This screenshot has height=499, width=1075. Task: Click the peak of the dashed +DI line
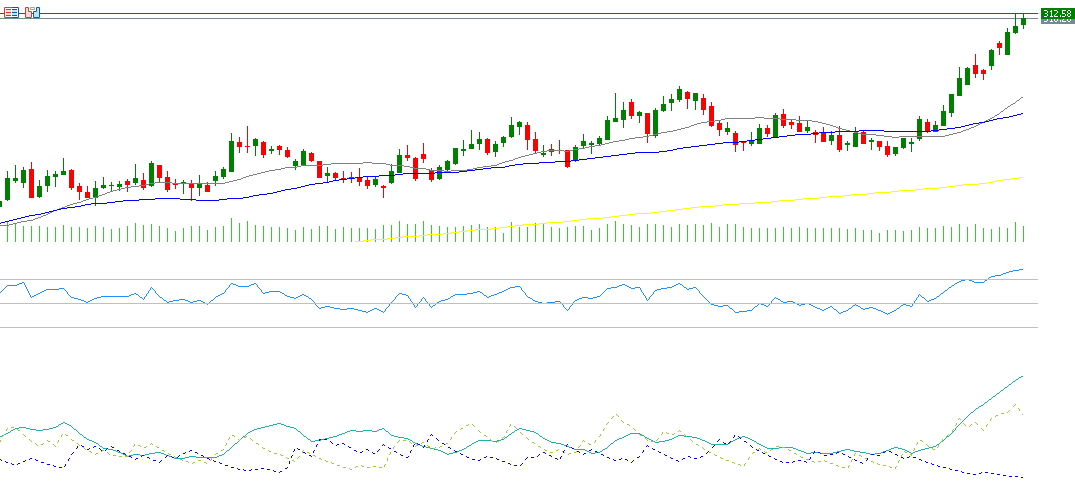[x=1016, y=405]
